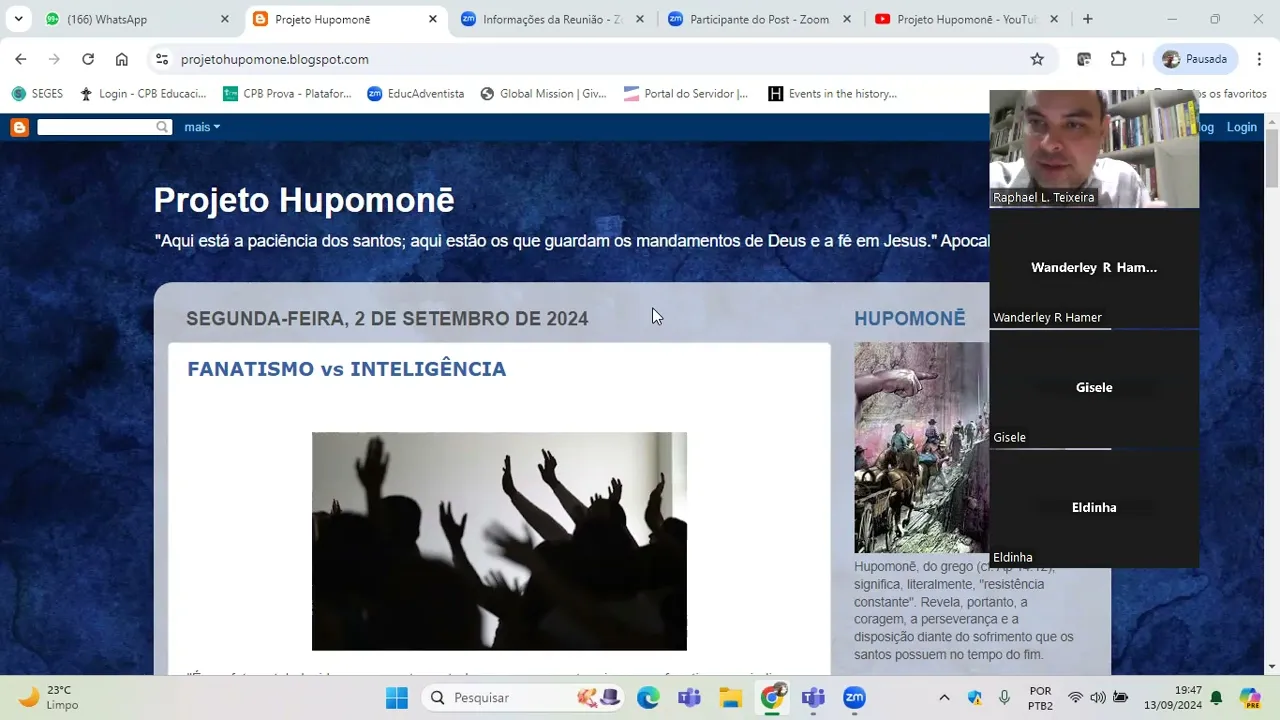Open the Portal do Servidor bookmark
This screenshot has height=720, width=1280.
click(686, 94)
